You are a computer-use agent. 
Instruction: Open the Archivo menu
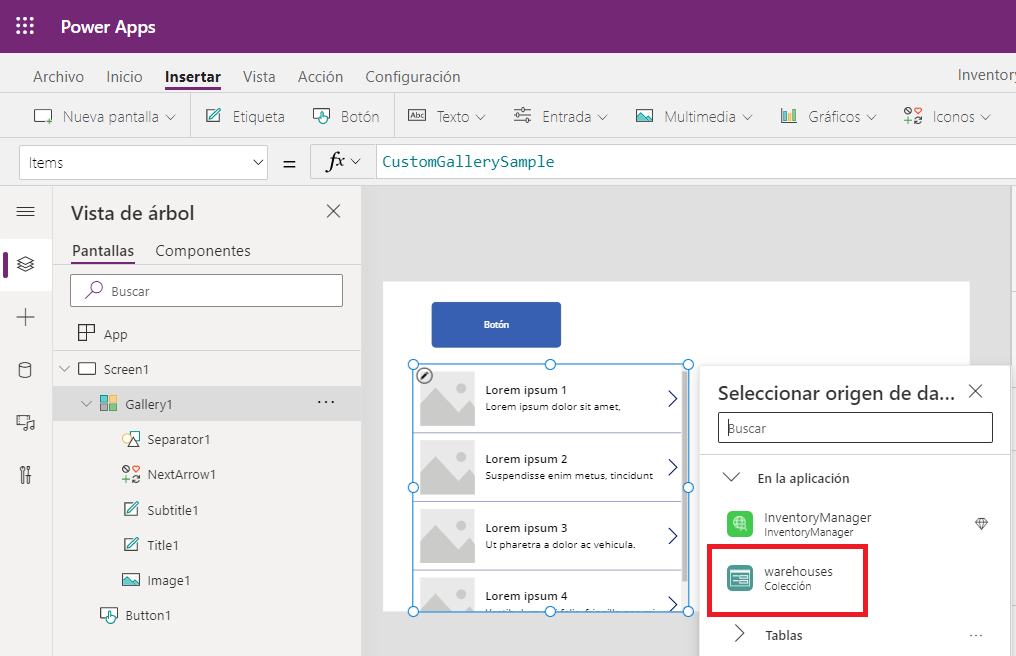58,76
